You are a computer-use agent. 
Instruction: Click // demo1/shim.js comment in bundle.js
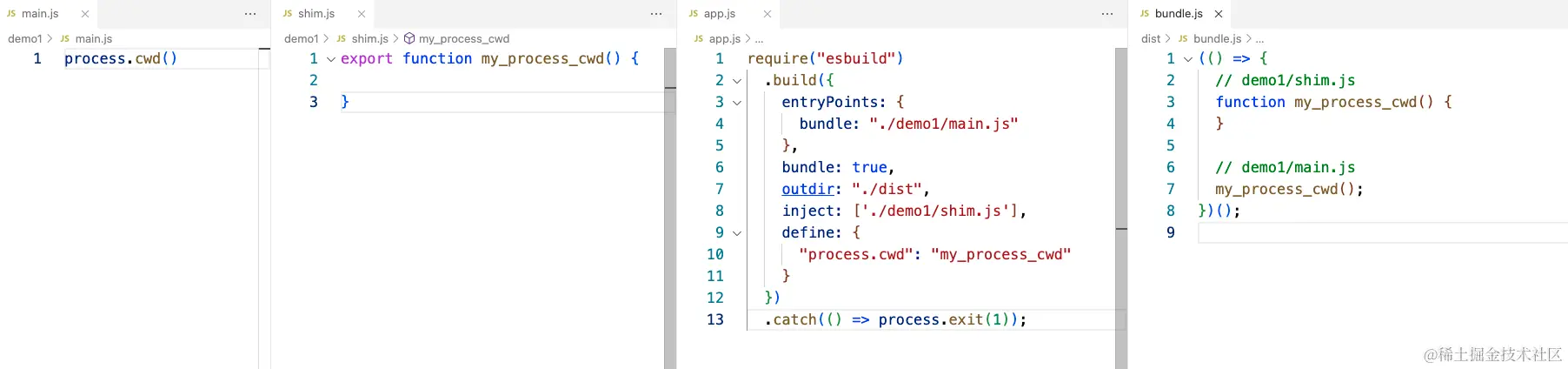coord(1285,80)
